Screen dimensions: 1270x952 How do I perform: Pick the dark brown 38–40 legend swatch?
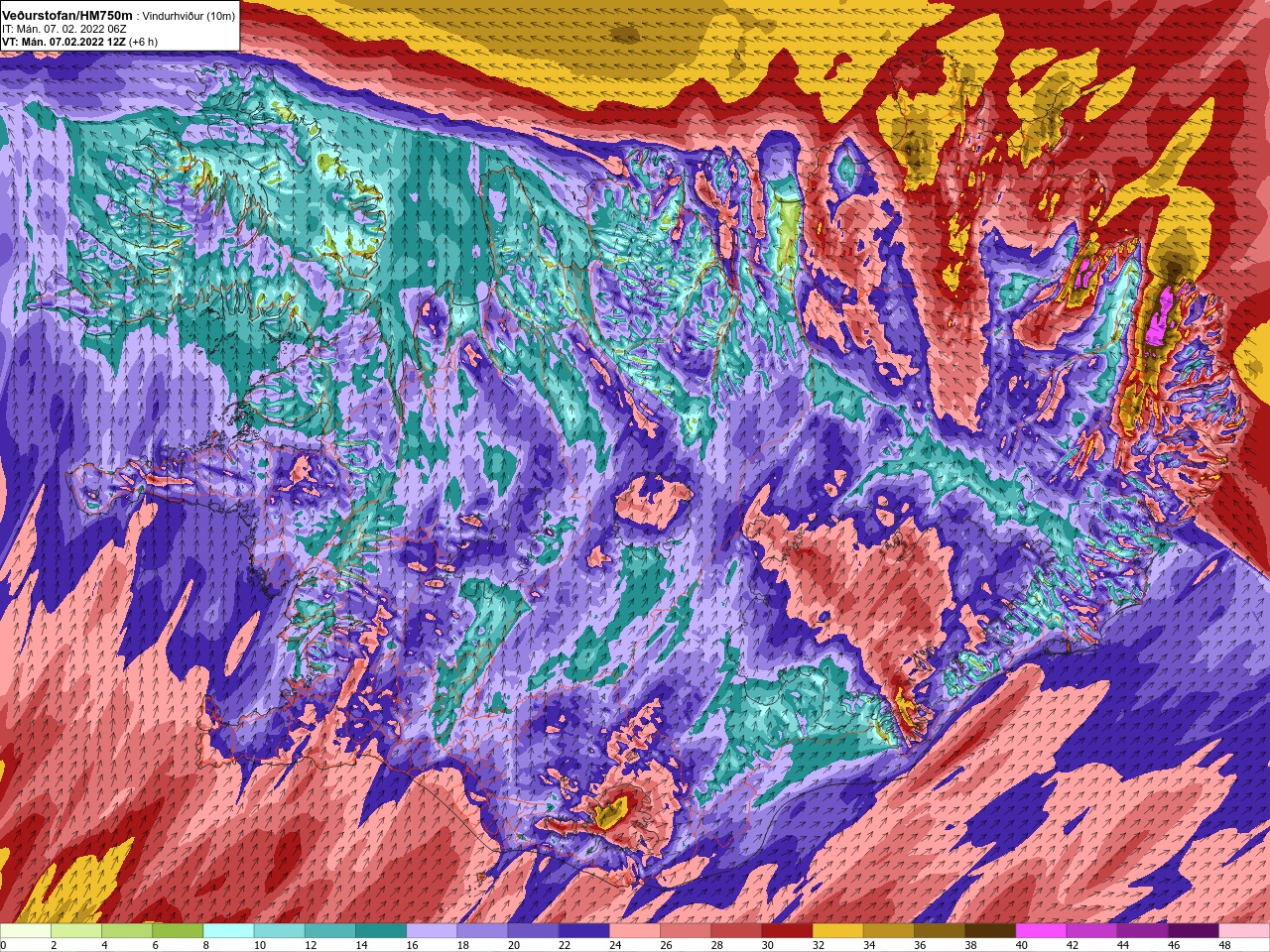(989, 931)
